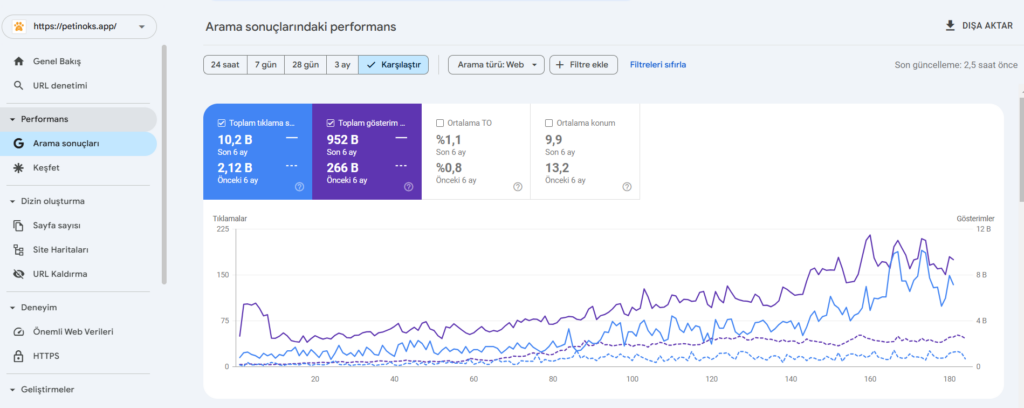Click help icon on Ortalama konum card
The image size is (1024, 408).
(x=627, y=187)
